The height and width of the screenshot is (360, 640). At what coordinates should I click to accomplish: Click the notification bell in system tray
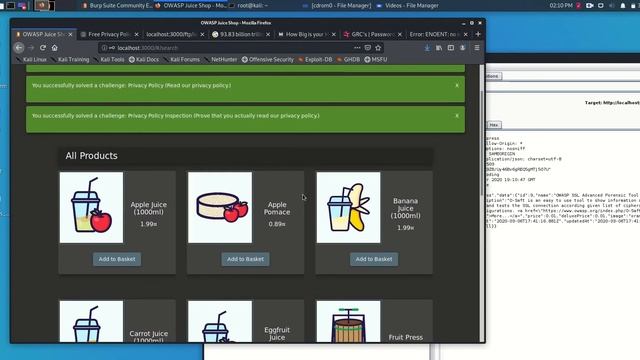pos(623,6)
